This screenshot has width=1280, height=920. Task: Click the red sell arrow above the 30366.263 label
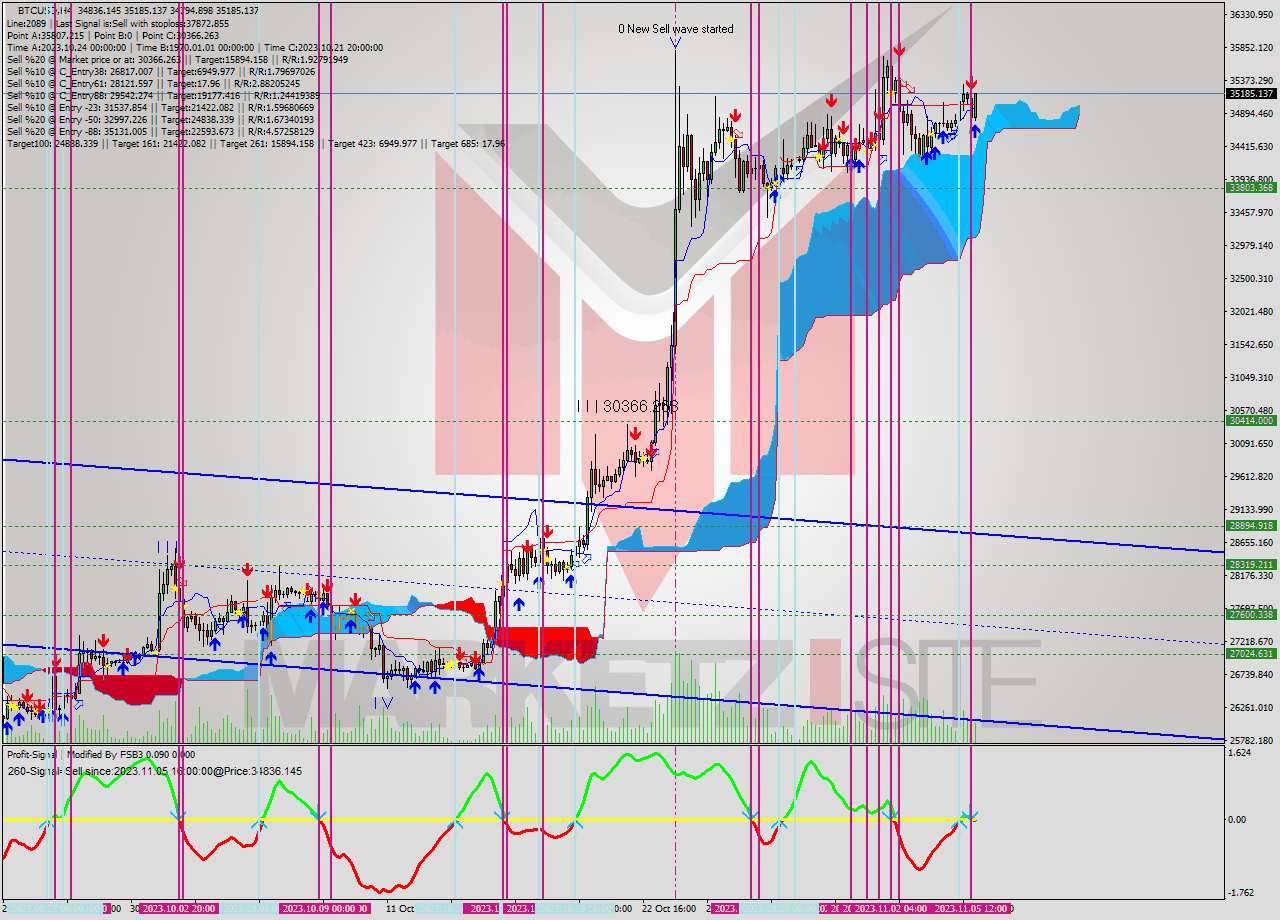coord(634,433)
